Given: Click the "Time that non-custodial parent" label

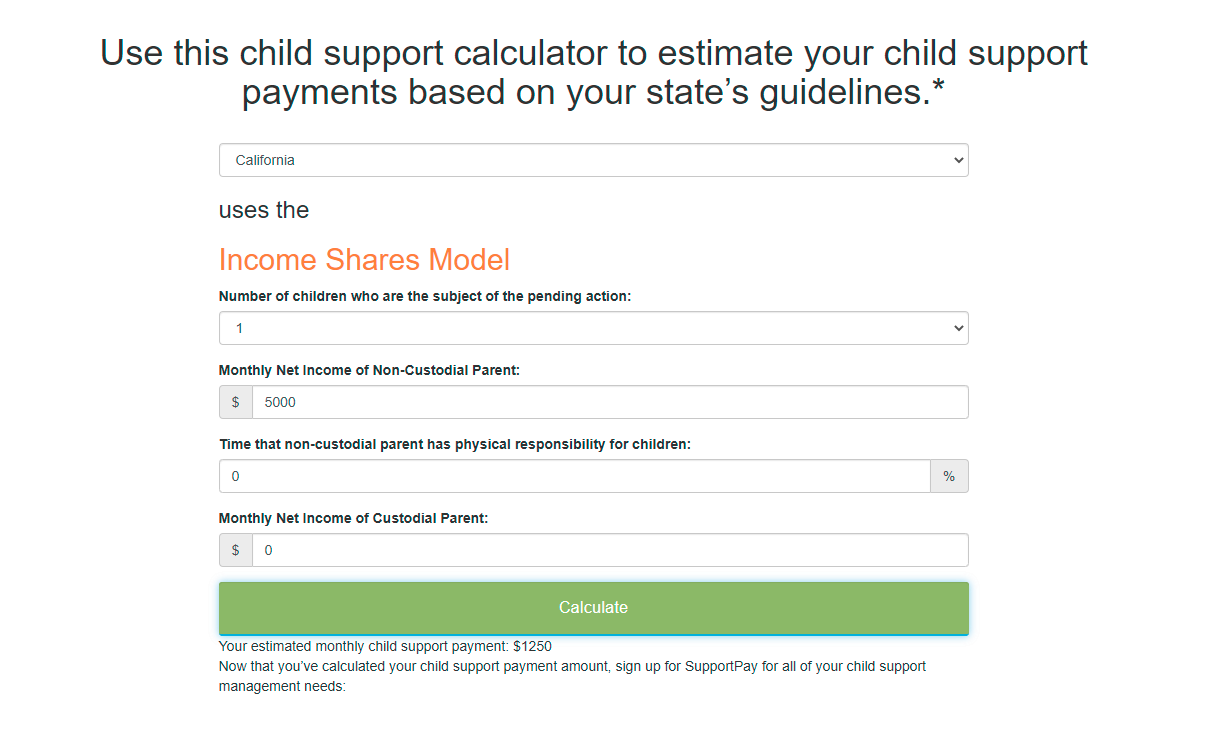Looking at the screenshot, I should [455, 444].
